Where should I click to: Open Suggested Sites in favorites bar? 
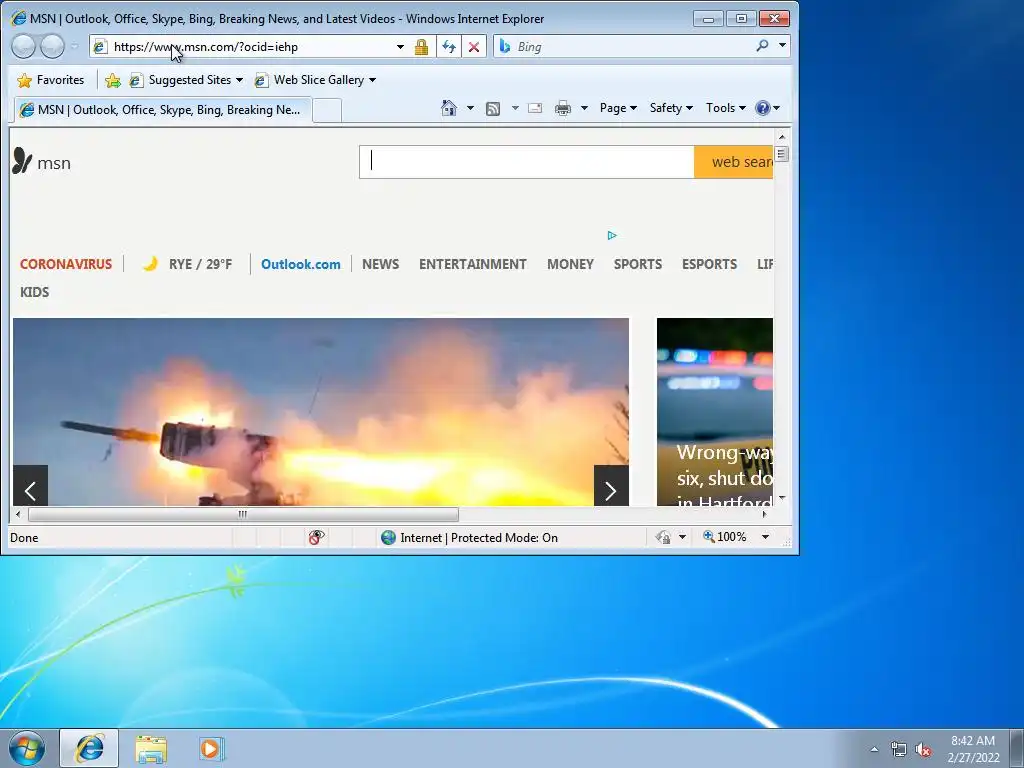(x=186, y=80)
